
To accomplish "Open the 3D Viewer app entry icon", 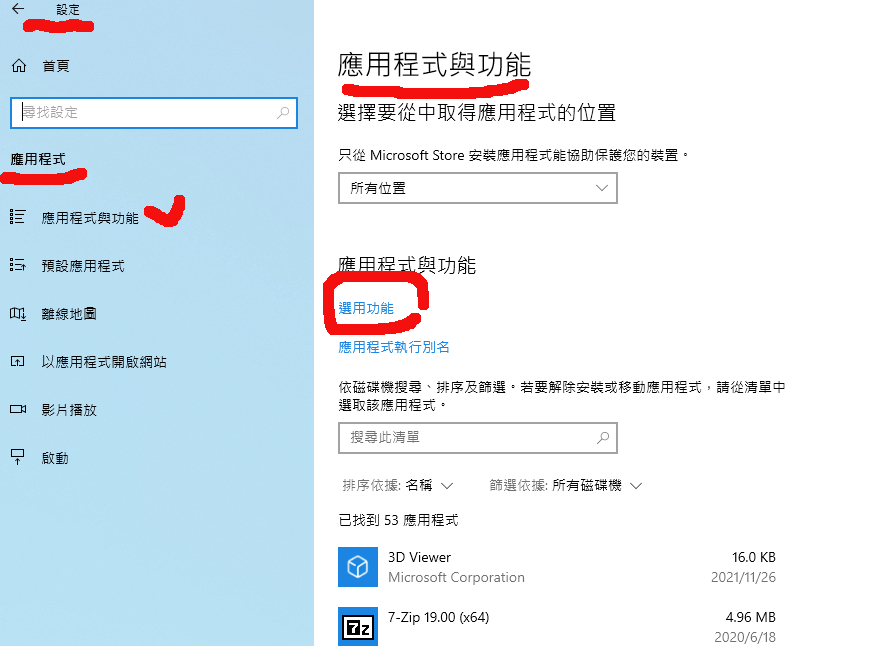I will (358, 567).
